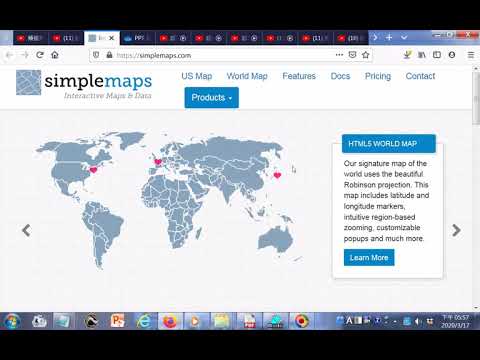Open Firefox downloads arrow icon
Screen dimensions: 480x360
pyautogui.click(x=407, y=55)
